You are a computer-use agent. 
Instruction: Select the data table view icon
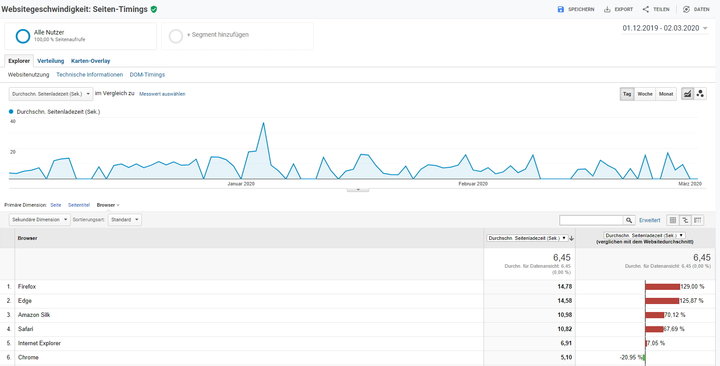pyautogui.click(x=673, y=220)
